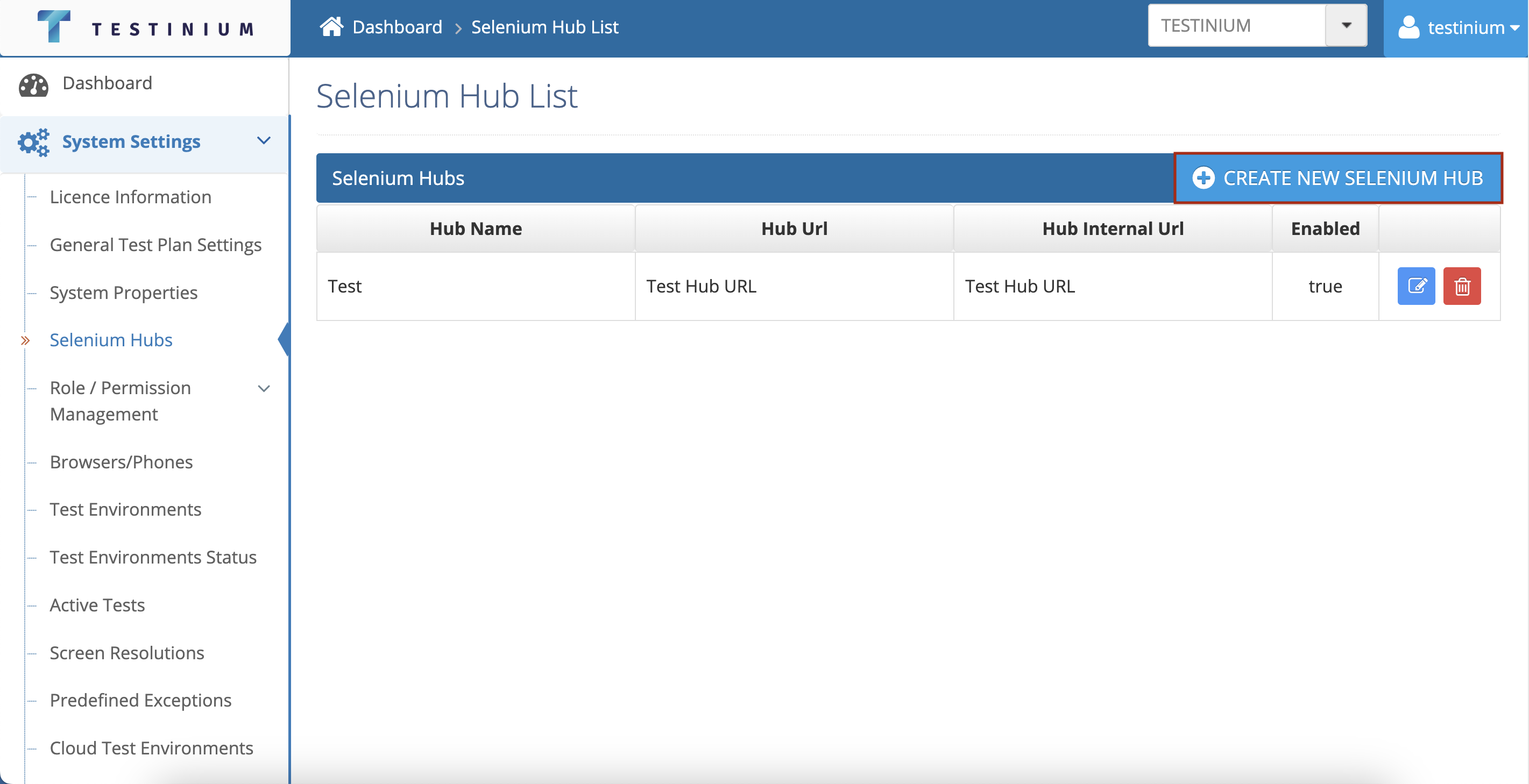Expand Role / Permission Management chevron
The image size is (1529, 784).
[x=264, y=388]
